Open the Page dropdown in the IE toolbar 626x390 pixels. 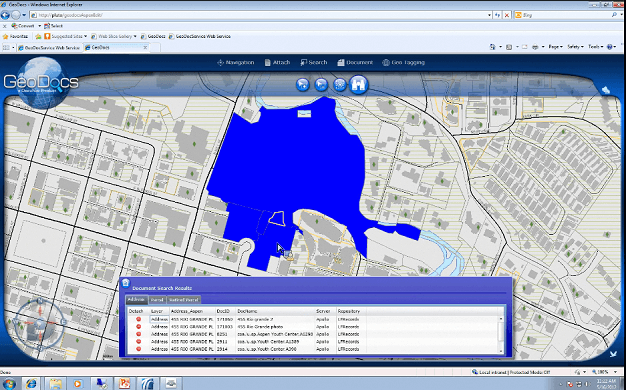click(555, 47)
